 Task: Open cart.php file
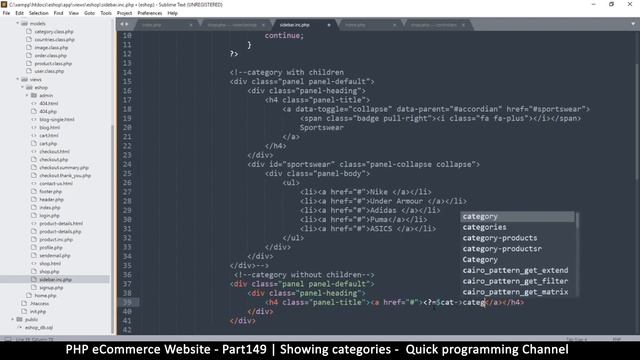[48, 144]
